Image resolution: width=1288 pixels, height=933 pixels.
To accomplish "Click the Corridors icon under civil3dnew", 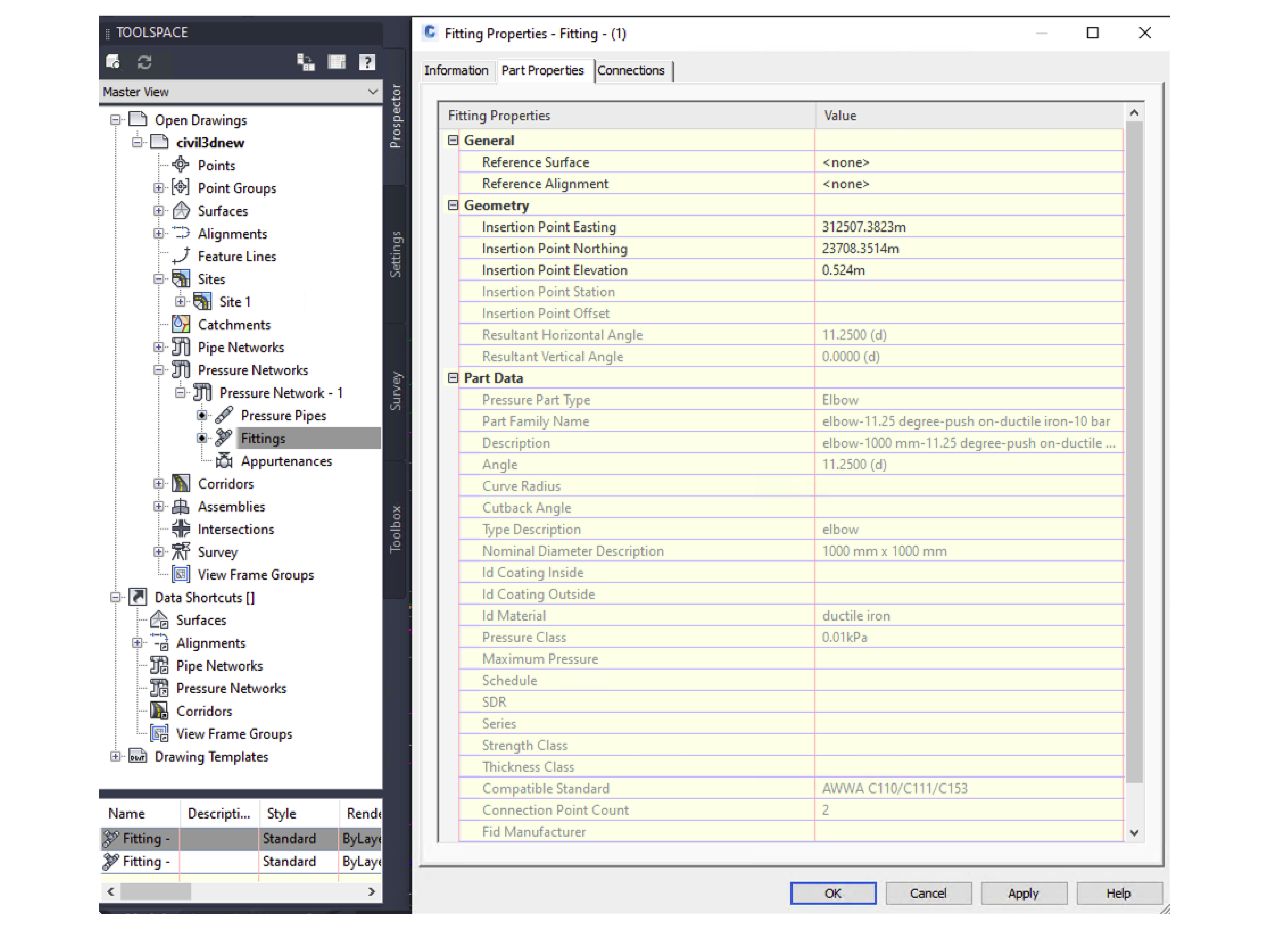I will (181, 483).
